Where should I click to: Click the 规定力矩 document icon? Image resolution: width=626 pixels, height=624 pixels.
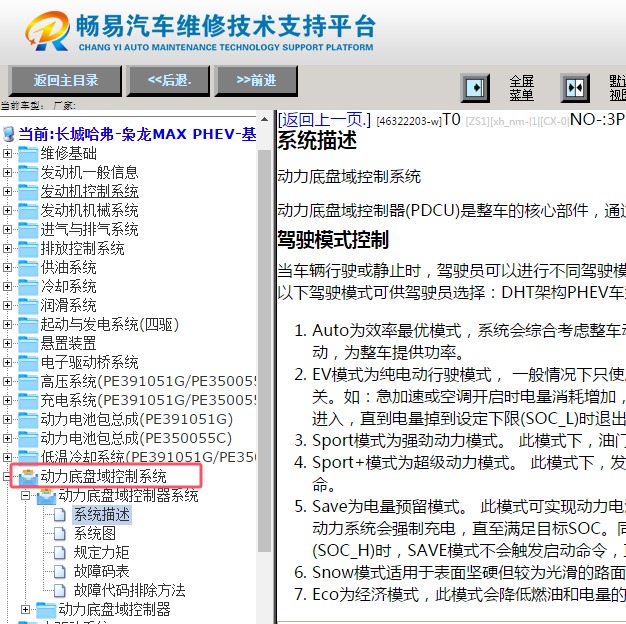pyautogui.click(x=60, y=553)
